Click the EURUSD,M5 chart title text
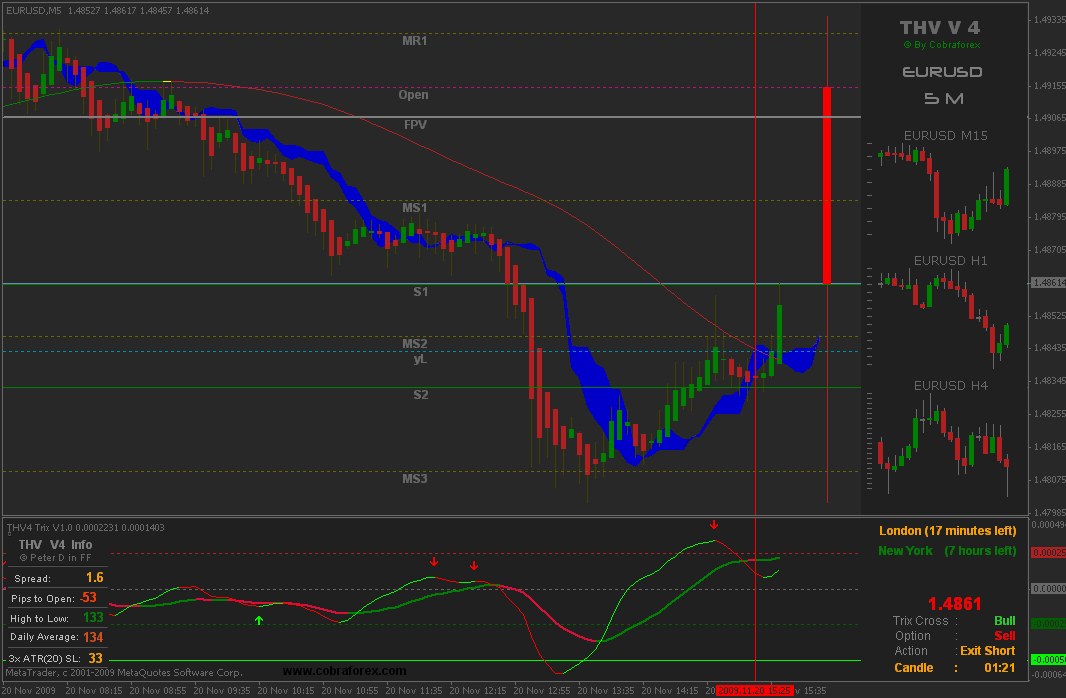Image resolution: width=1066 pixels, height=698 pixels. (x=33, y=11)
